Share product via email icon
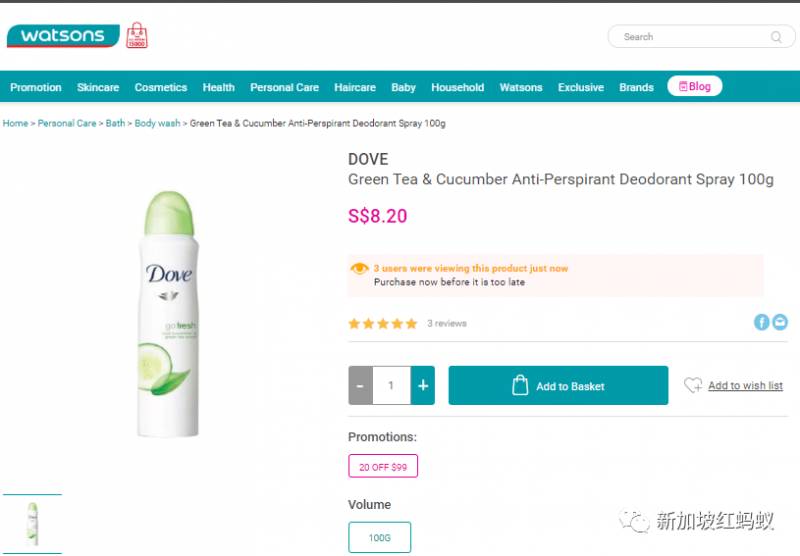 click(x=780, y=322)
